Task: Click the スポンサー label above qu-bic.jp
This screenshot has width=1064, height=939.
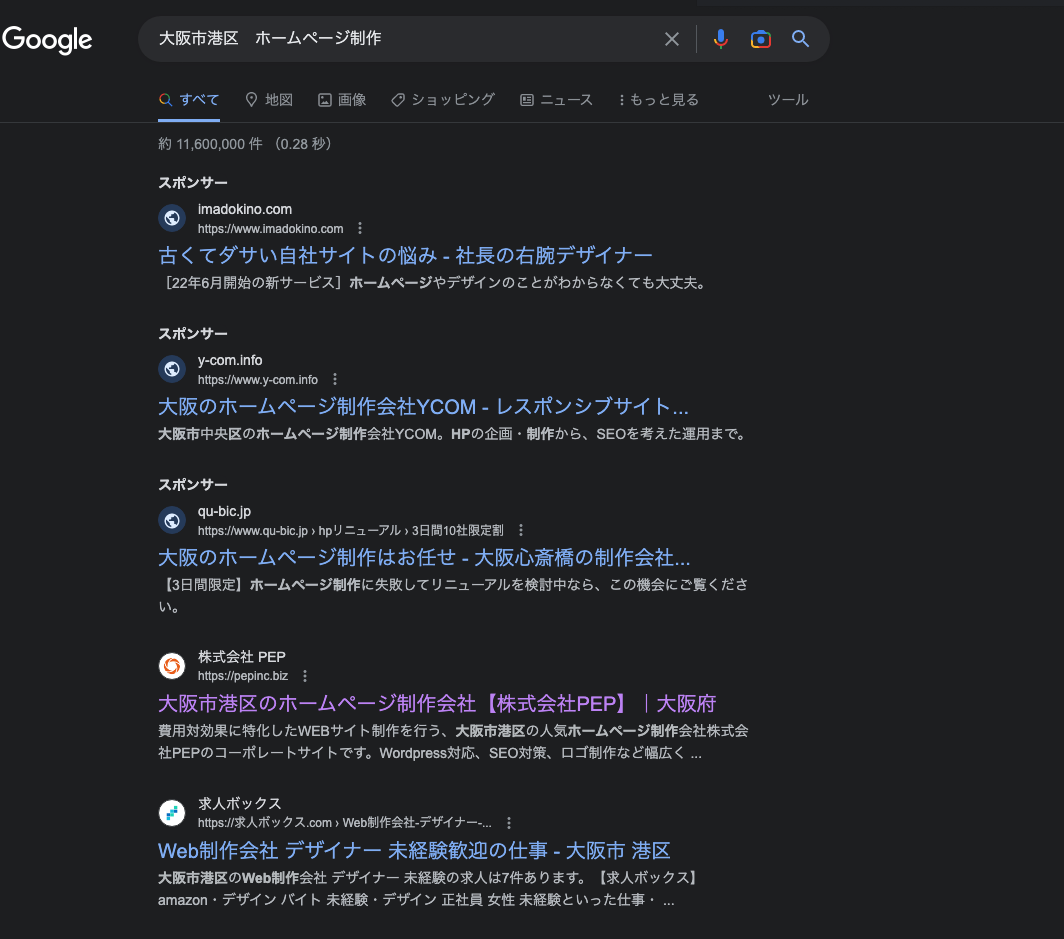Action: point(193,484)
